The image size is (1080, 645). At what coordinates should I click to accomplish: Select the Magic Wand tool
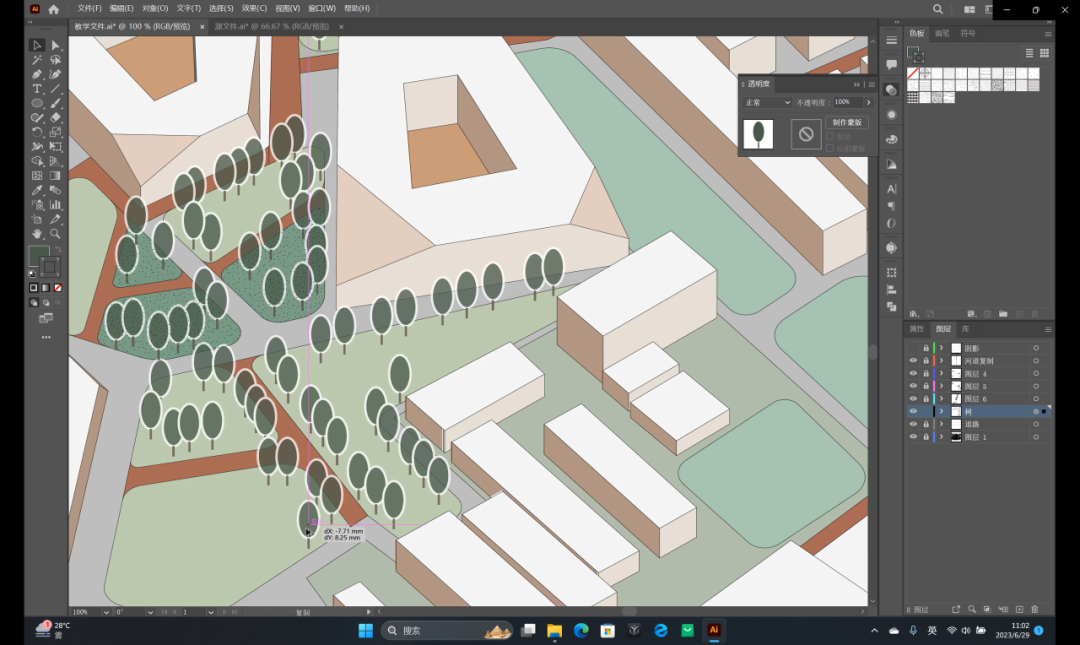point(37,60)
